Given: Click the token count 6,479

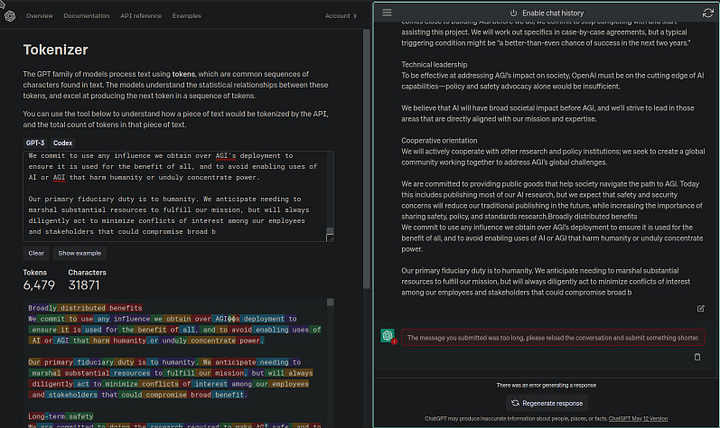Looking at the screenshot, I should (x=39, y=285).
